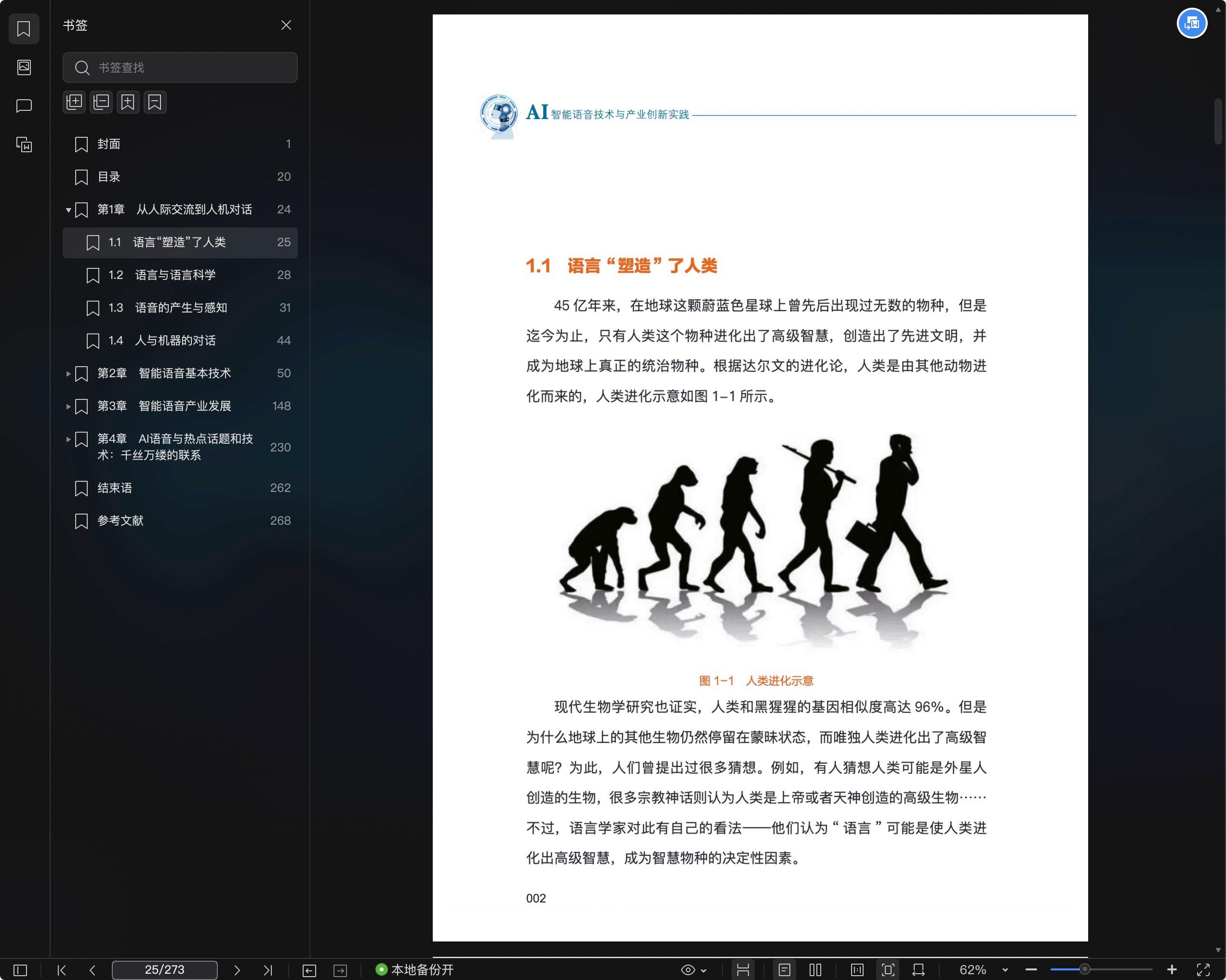
Task: Click the 25/273 page number field
Action: 164,970
